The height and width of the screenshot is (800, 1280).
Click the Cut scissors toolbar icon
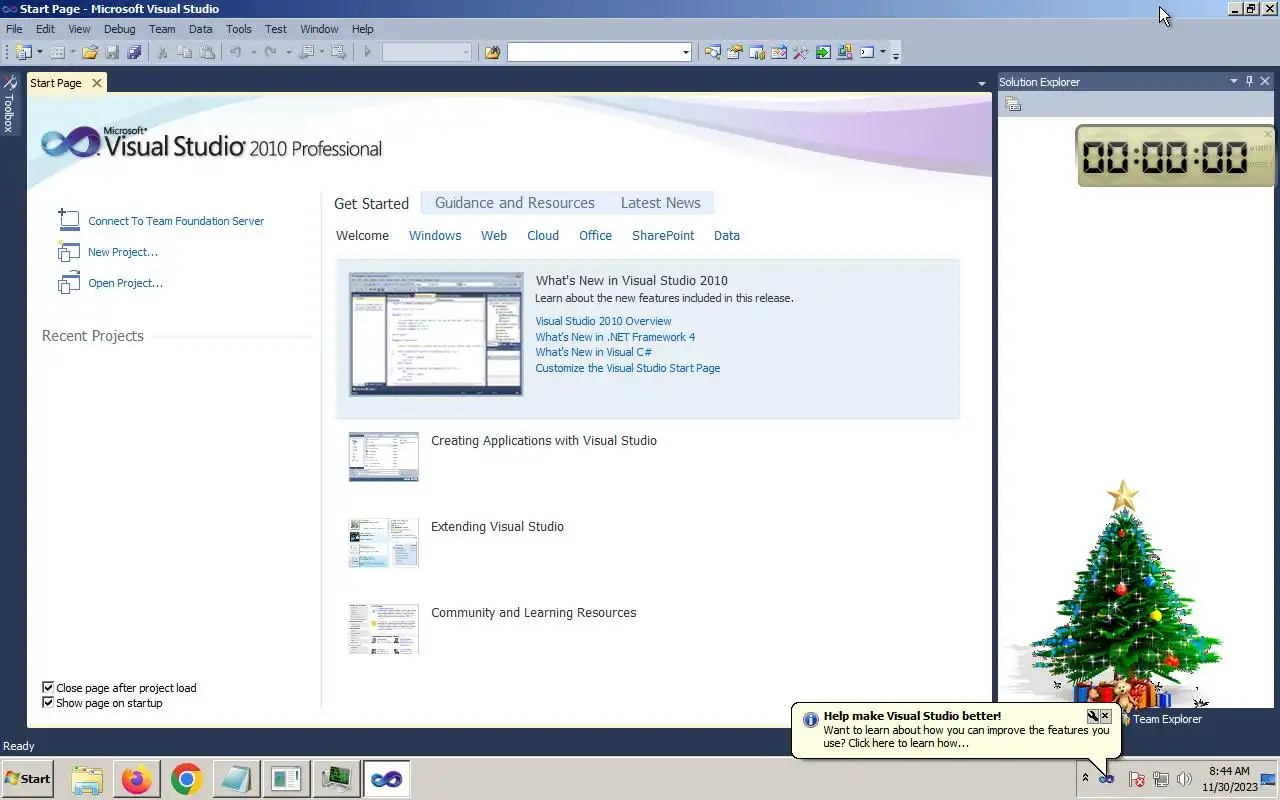162,52
